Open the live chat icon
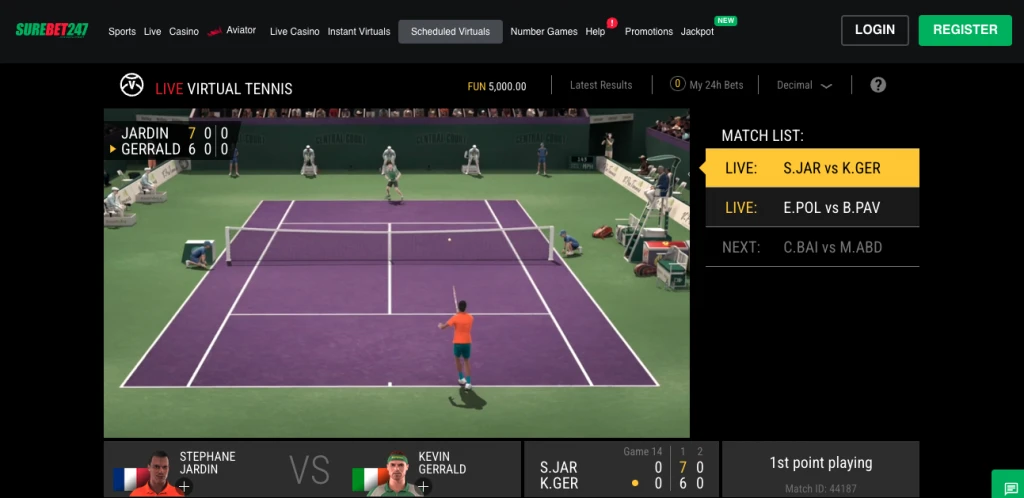Image resolution: width=1024 pixels, height=498 pixels. point(1007,486)
